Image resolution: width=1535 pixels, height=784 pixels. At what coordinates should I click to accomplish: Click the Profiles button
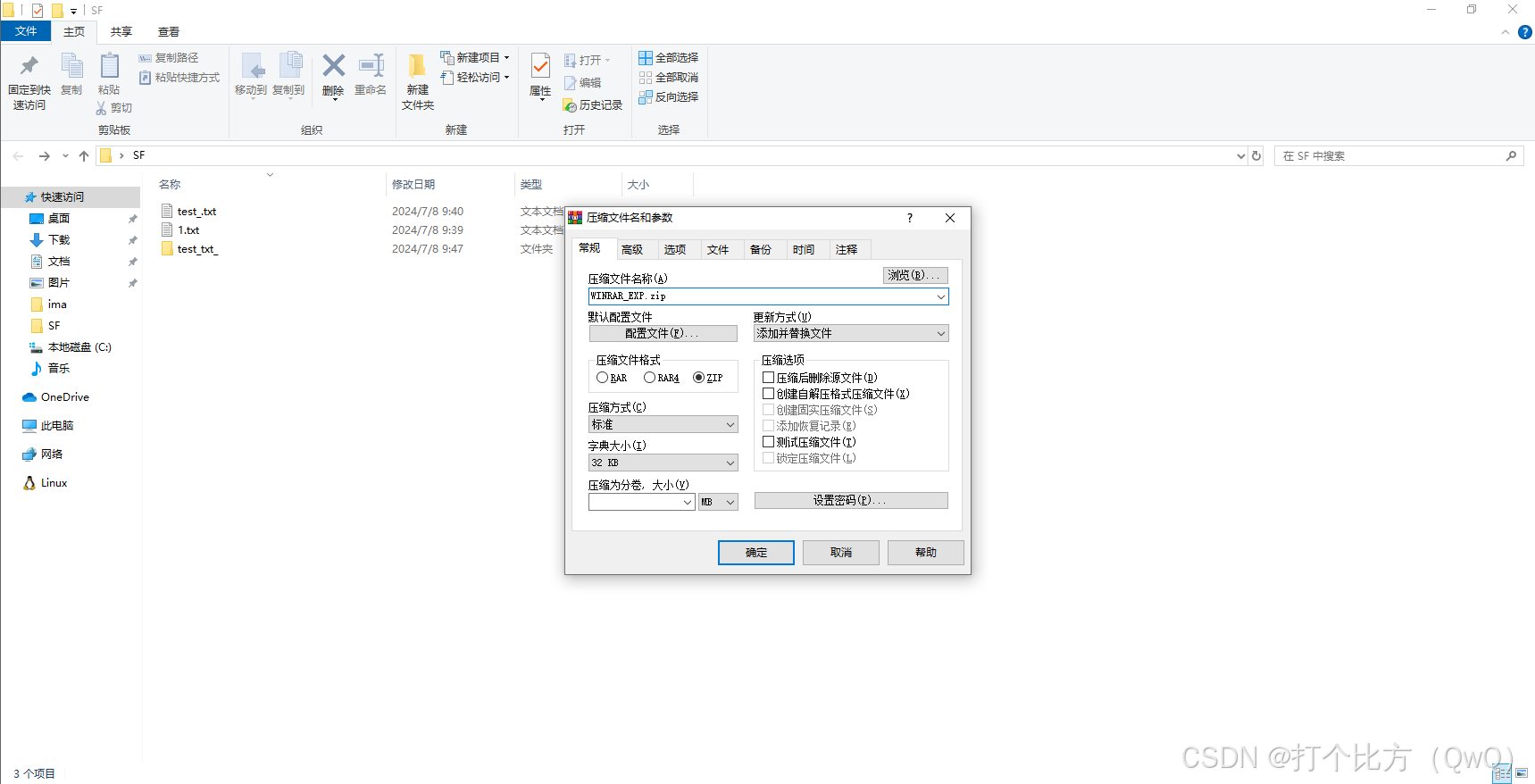tap(663, 333)
